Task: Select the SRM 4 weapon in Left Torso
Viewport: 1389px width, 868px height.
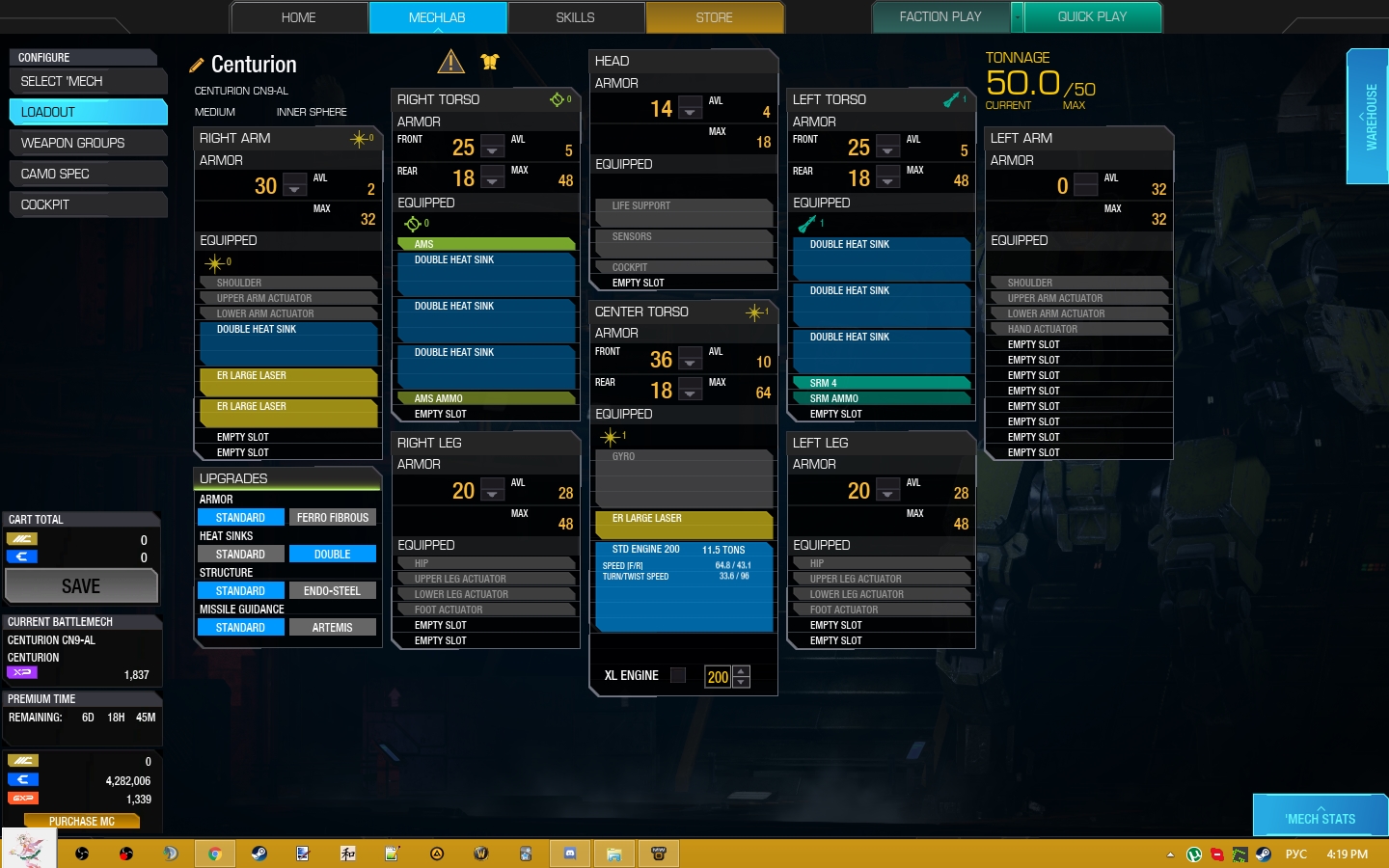Action: pos(882,383)
